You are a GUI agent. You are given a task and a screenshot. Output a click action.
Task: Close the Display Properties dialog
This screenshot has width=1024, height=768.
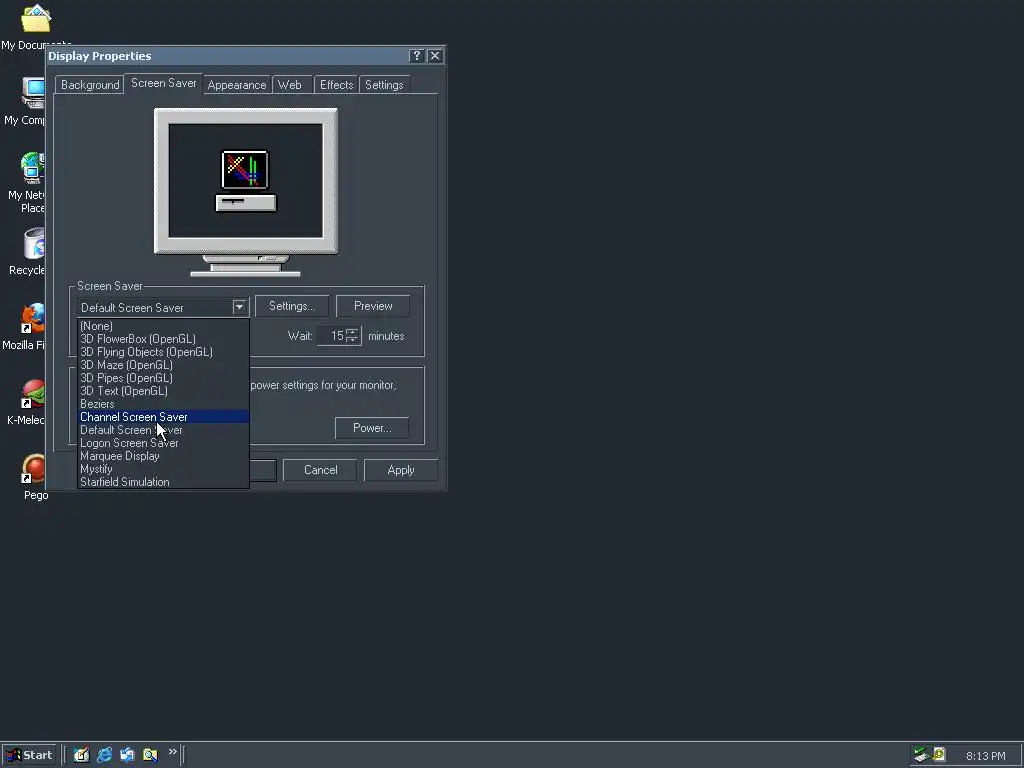click(435, 56)
